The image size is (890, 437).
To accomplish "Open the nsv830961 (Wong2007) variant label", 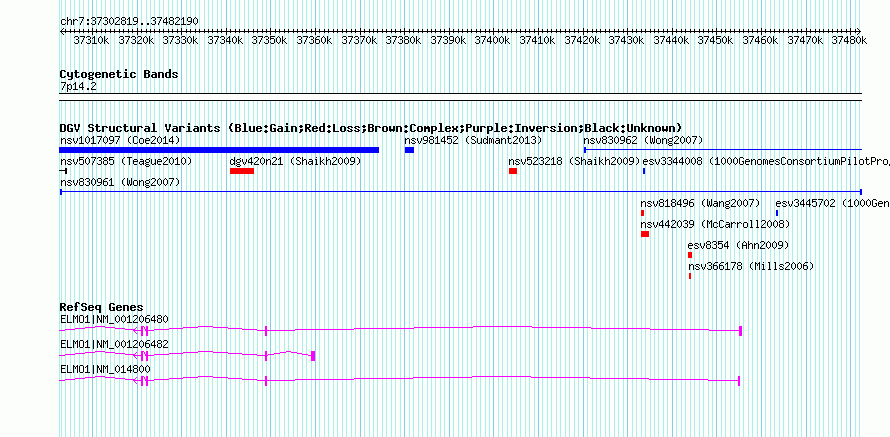I will pos(120,183).
